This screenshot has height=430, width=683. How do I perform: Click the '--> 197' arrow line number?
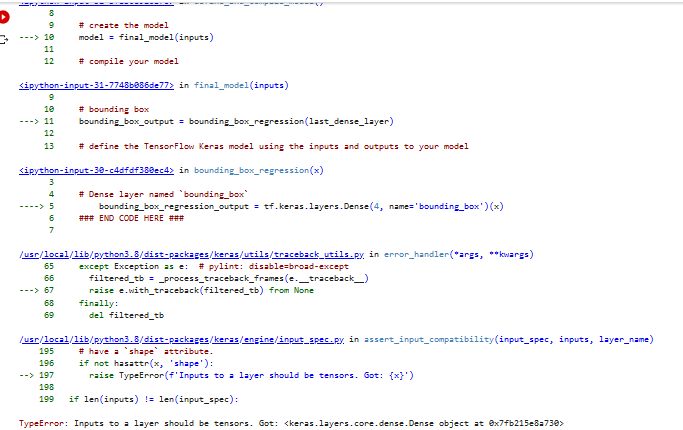pos(37,376)
